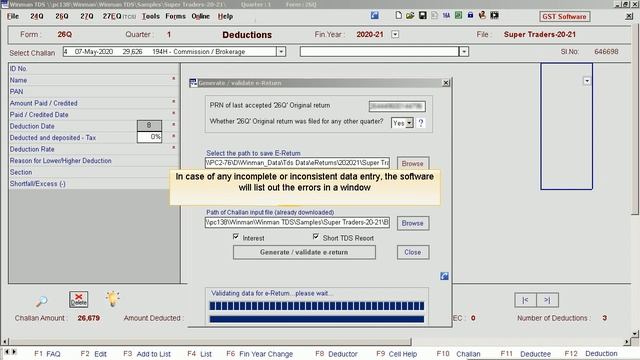Click F11 Deductee shortcut
The width and height of the screenshot is (640, 360).
tap(526, 354)
